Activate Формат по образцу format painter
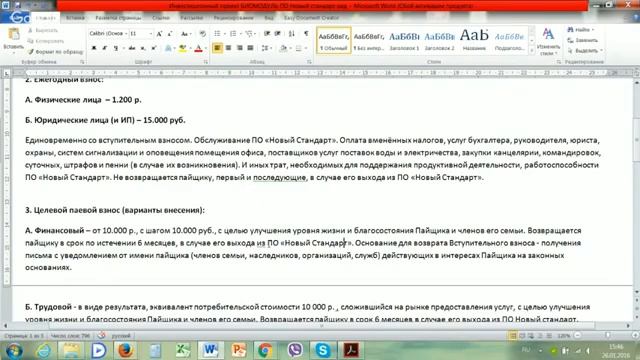Image resolution: width=640 pixels, height=360 pixels. coord(55,52)
